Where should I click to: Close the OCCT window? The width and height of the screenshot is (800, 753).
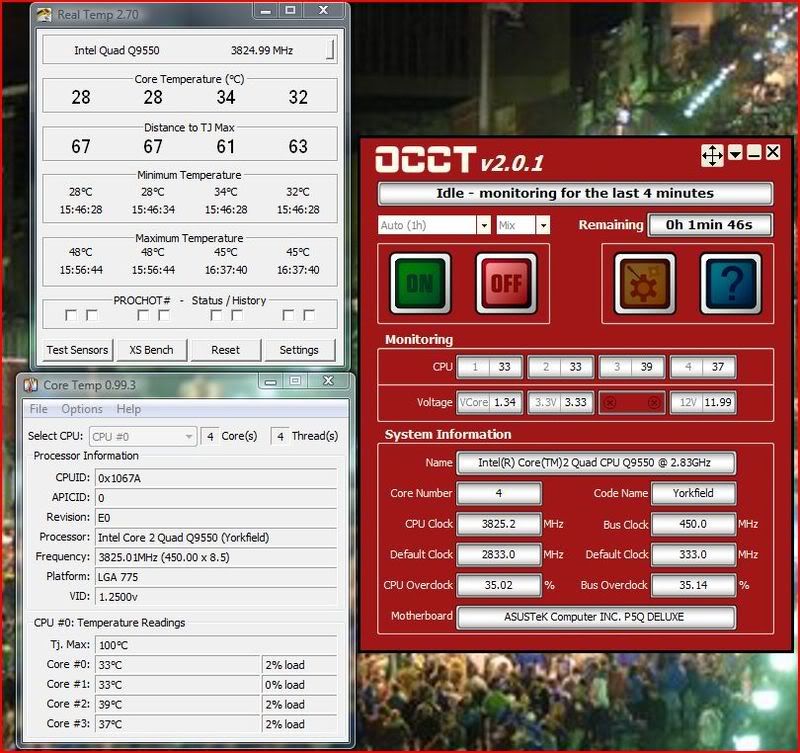coord(773,152)
